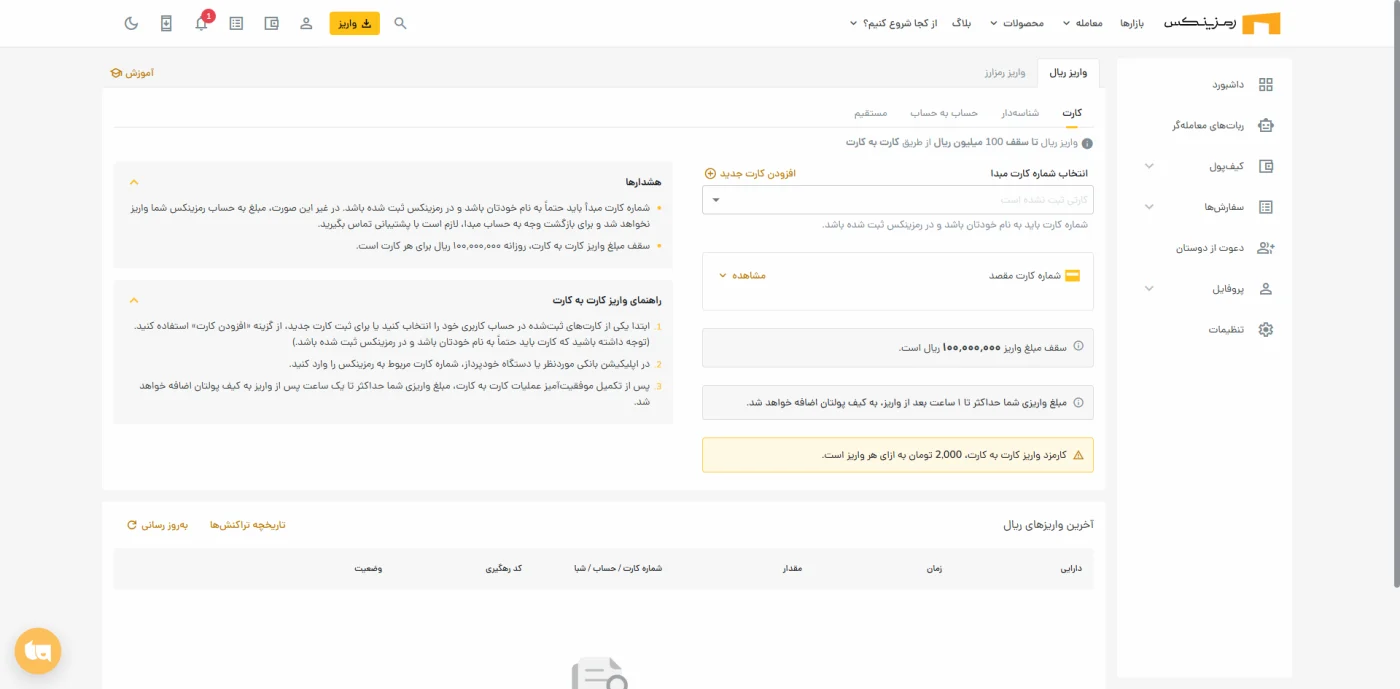
Task: Switch to the مستقیم sub-tab
Action: [x=871, y=113]
